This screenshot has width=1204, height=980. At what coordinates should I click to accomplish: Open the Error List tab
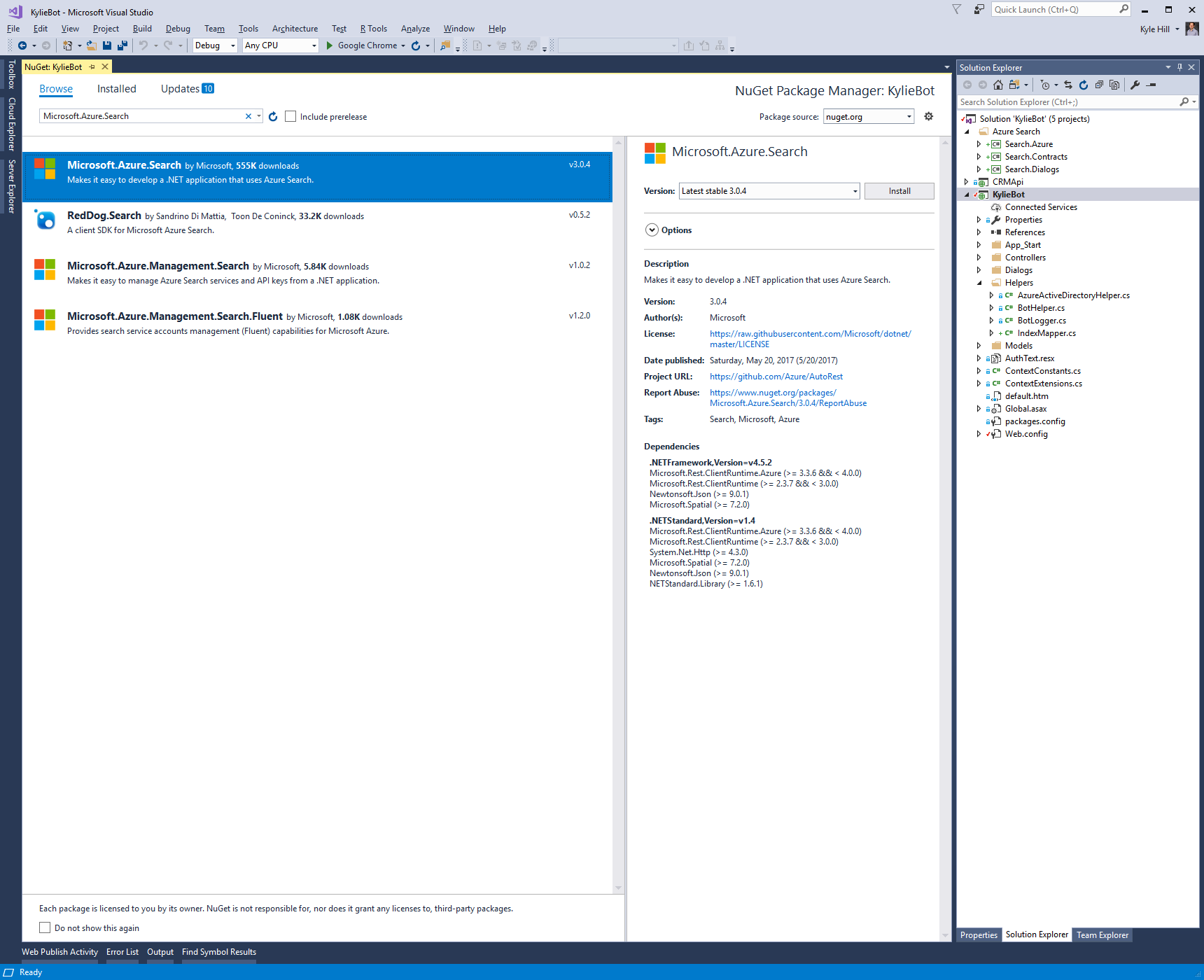click(122, 952)
